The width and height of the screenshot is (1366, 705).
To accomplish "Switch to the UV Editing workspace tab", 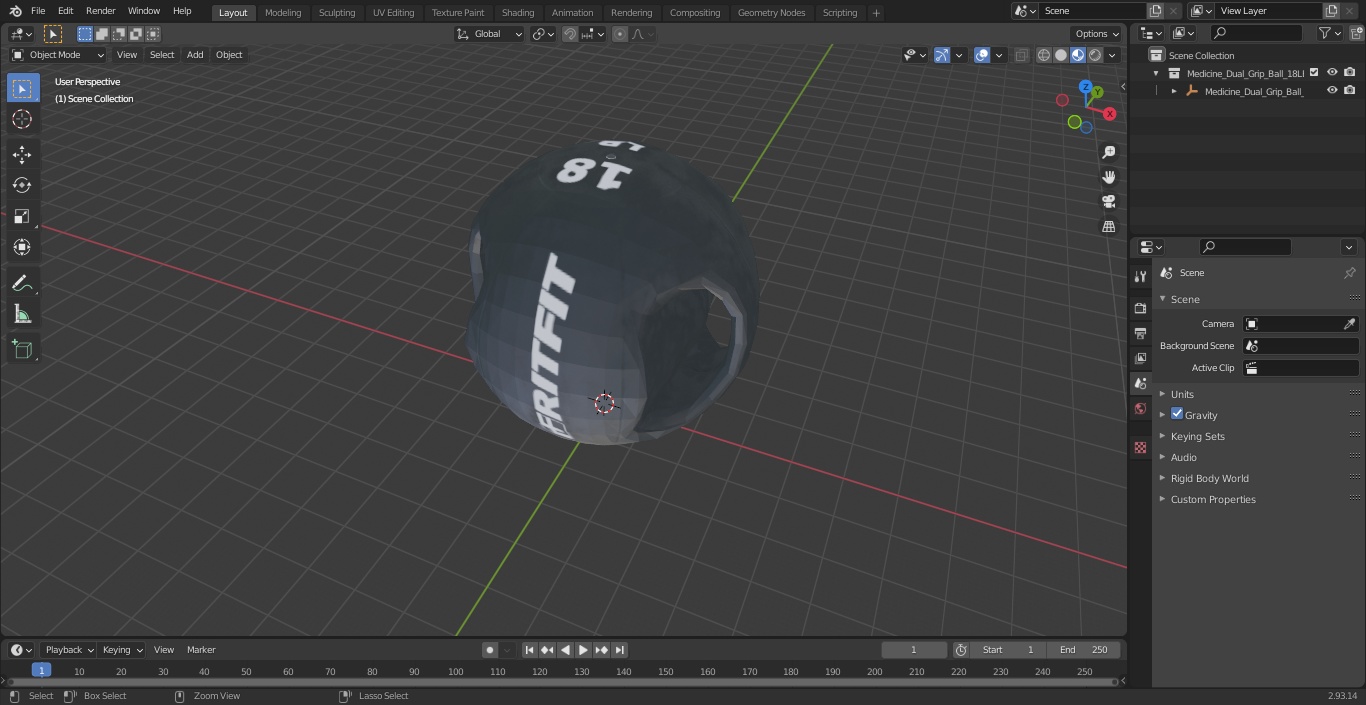I will (x=393, y=13).
